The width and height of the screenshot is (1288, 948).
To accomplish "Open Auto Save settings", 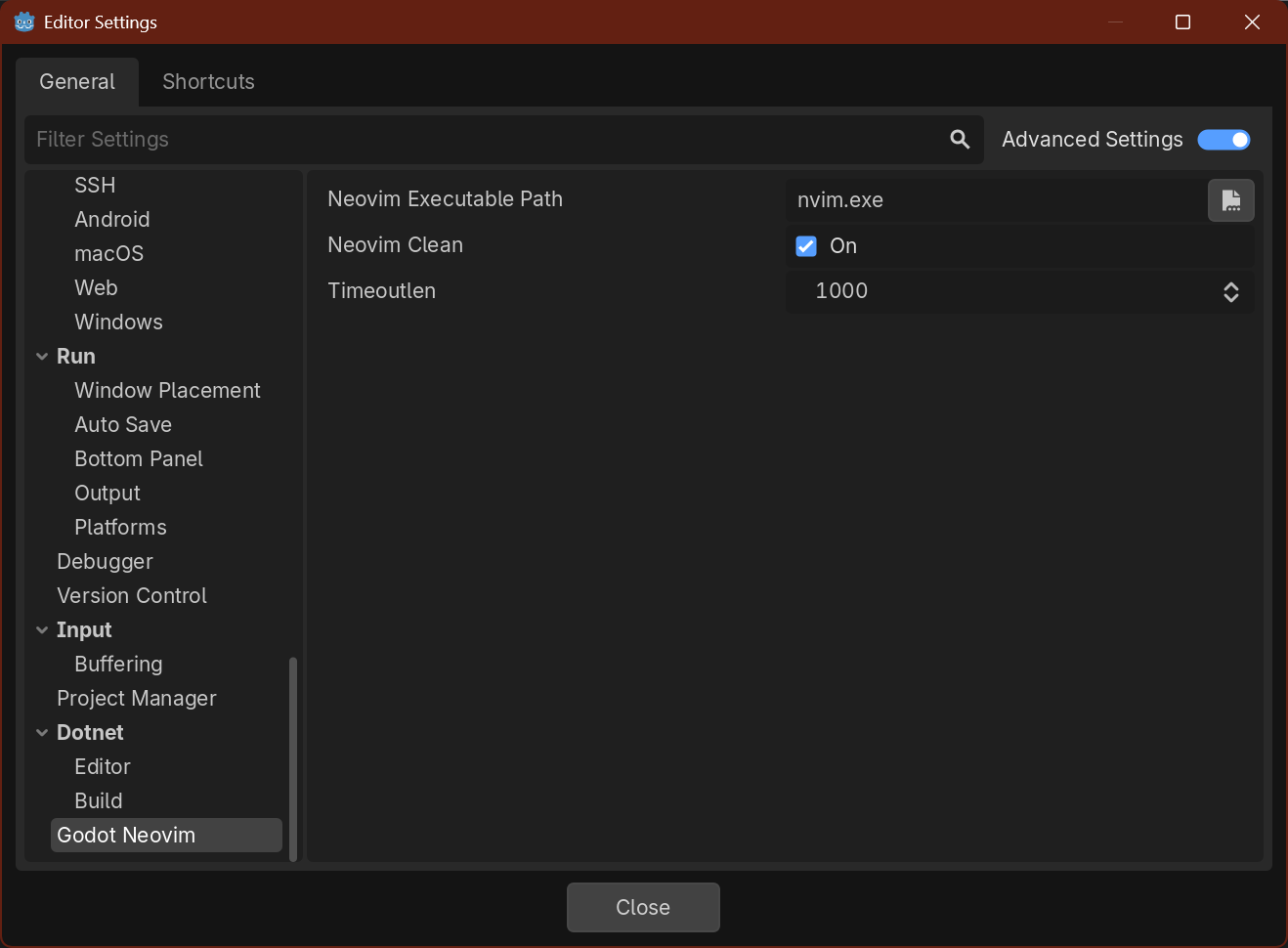I will [x=123, y=425].
